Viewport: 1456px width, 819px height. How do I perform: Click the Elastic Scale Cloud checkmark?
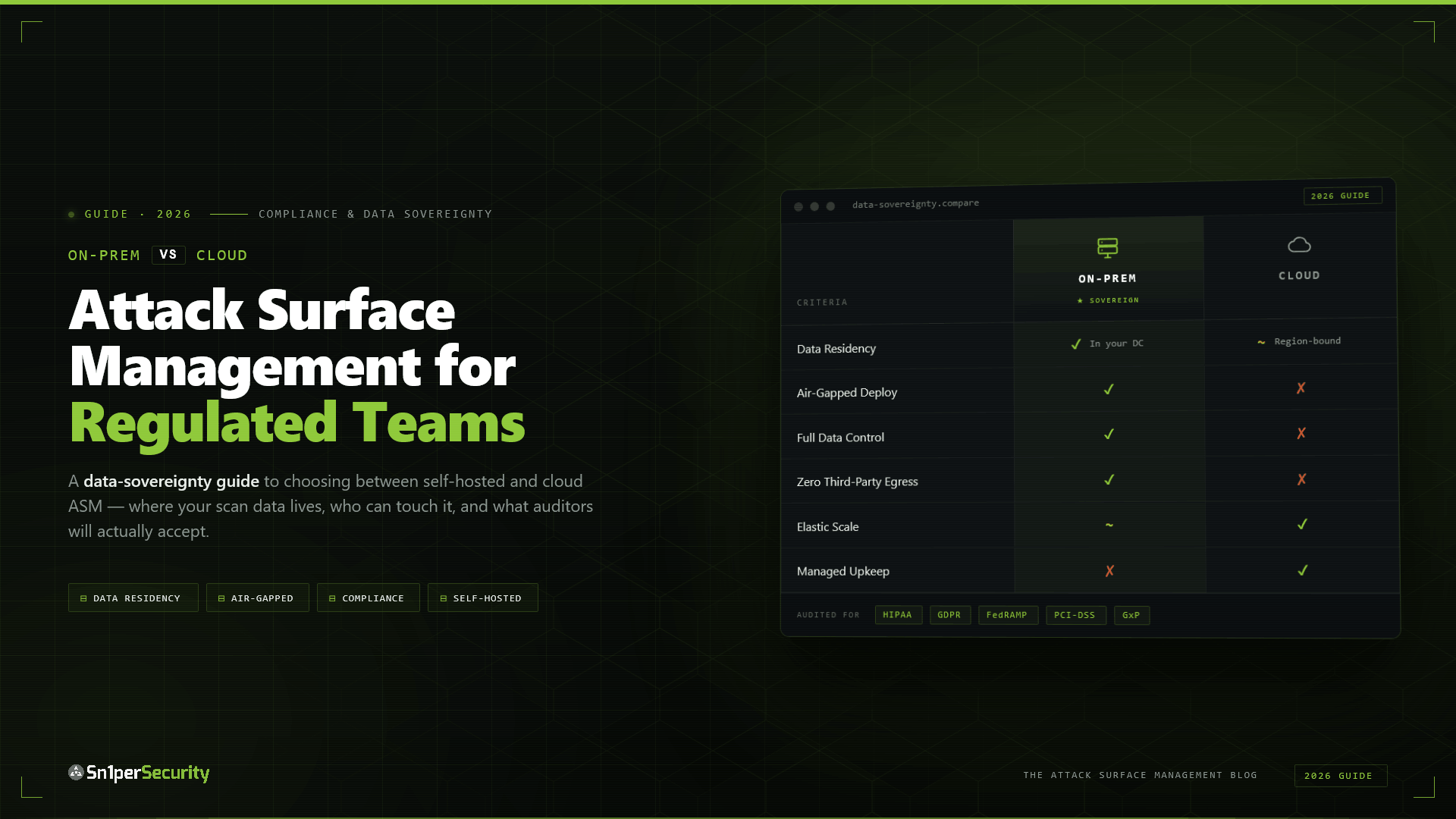coord(1302,524)
